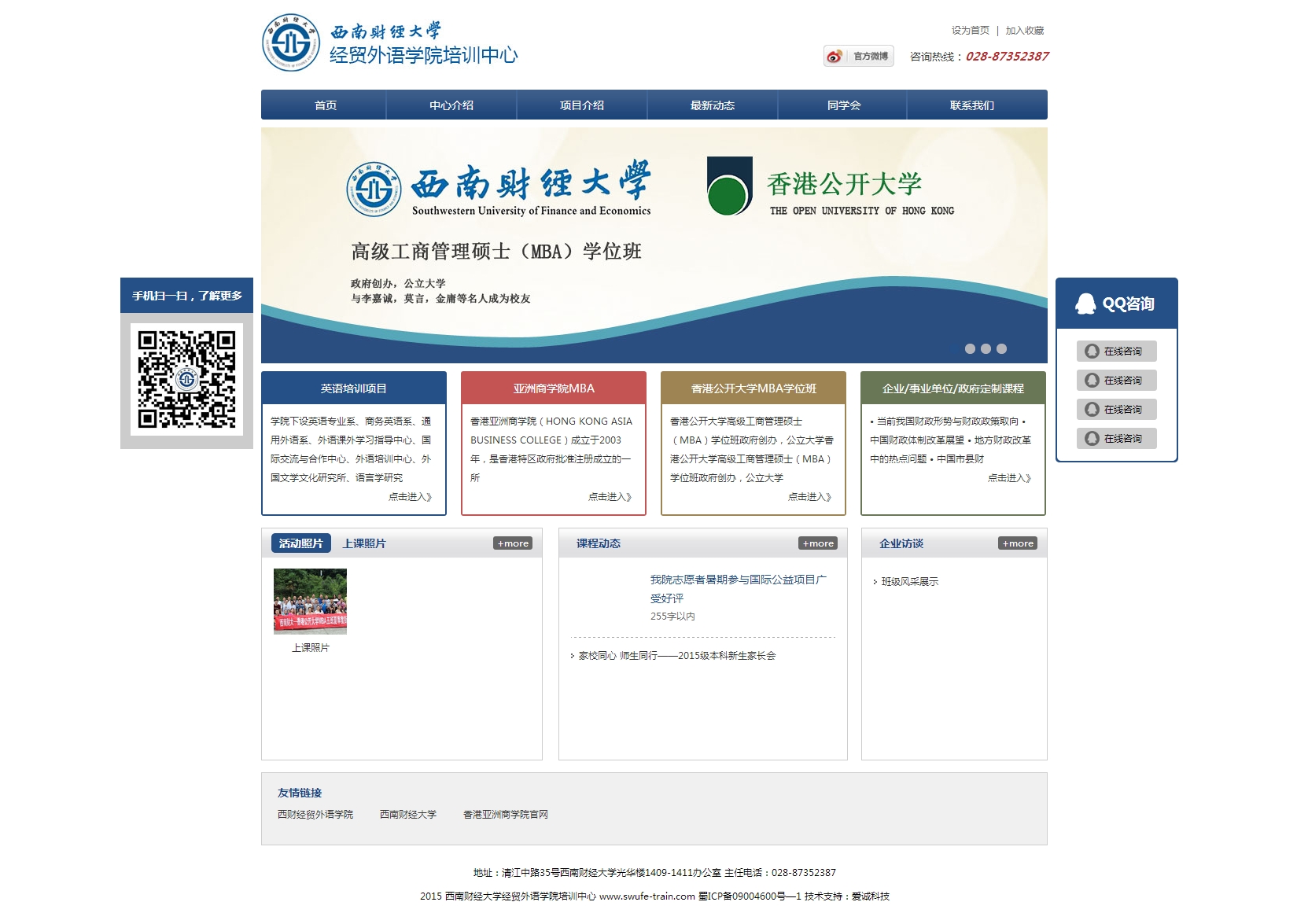Click hotline number 028-87352387
The image size is (1308, 924).
pos(1007,57)
